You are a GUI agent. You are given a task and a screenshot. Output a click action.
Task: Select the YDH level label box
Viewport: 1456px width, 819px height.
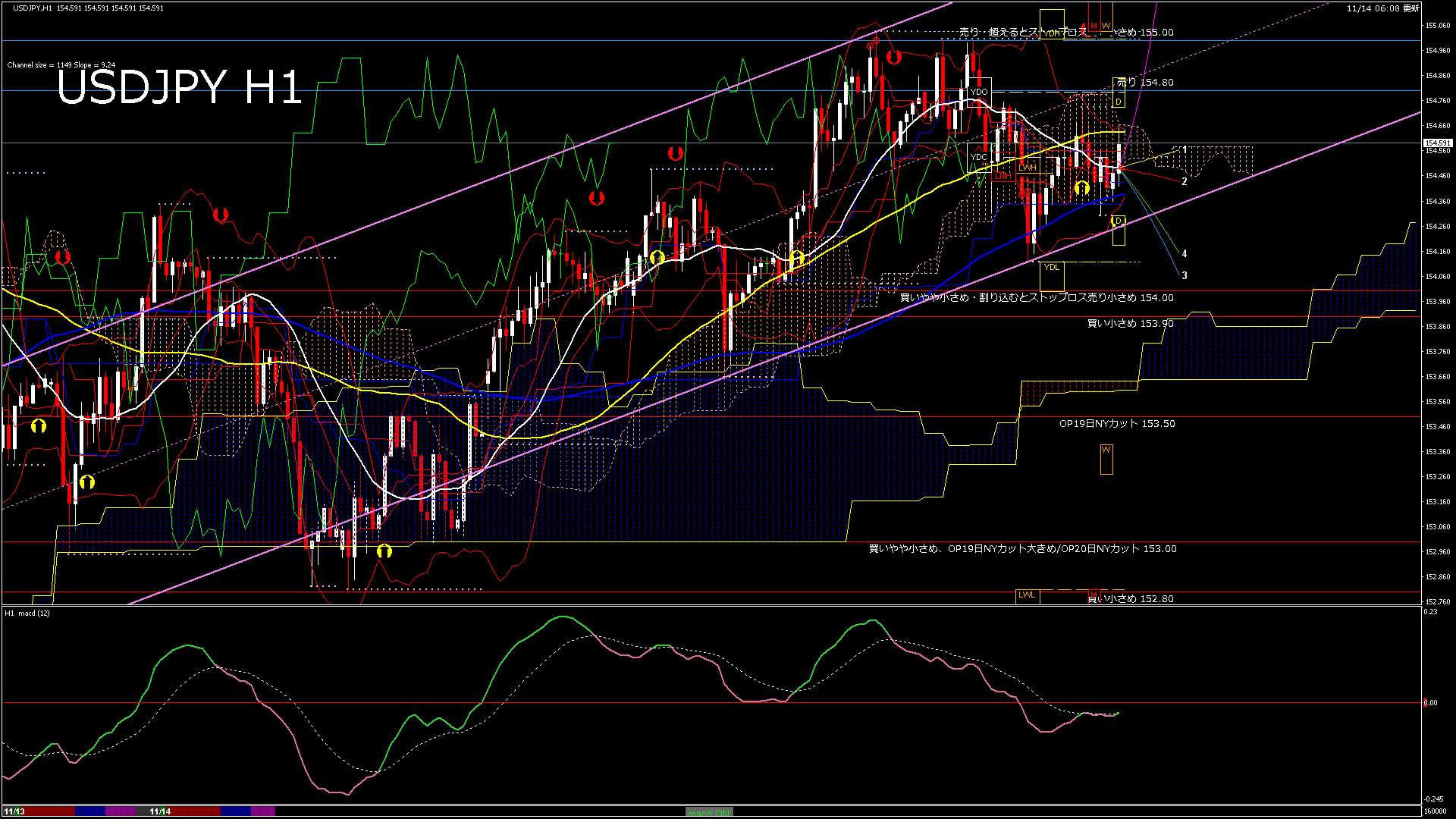[x=1052, y=33]
